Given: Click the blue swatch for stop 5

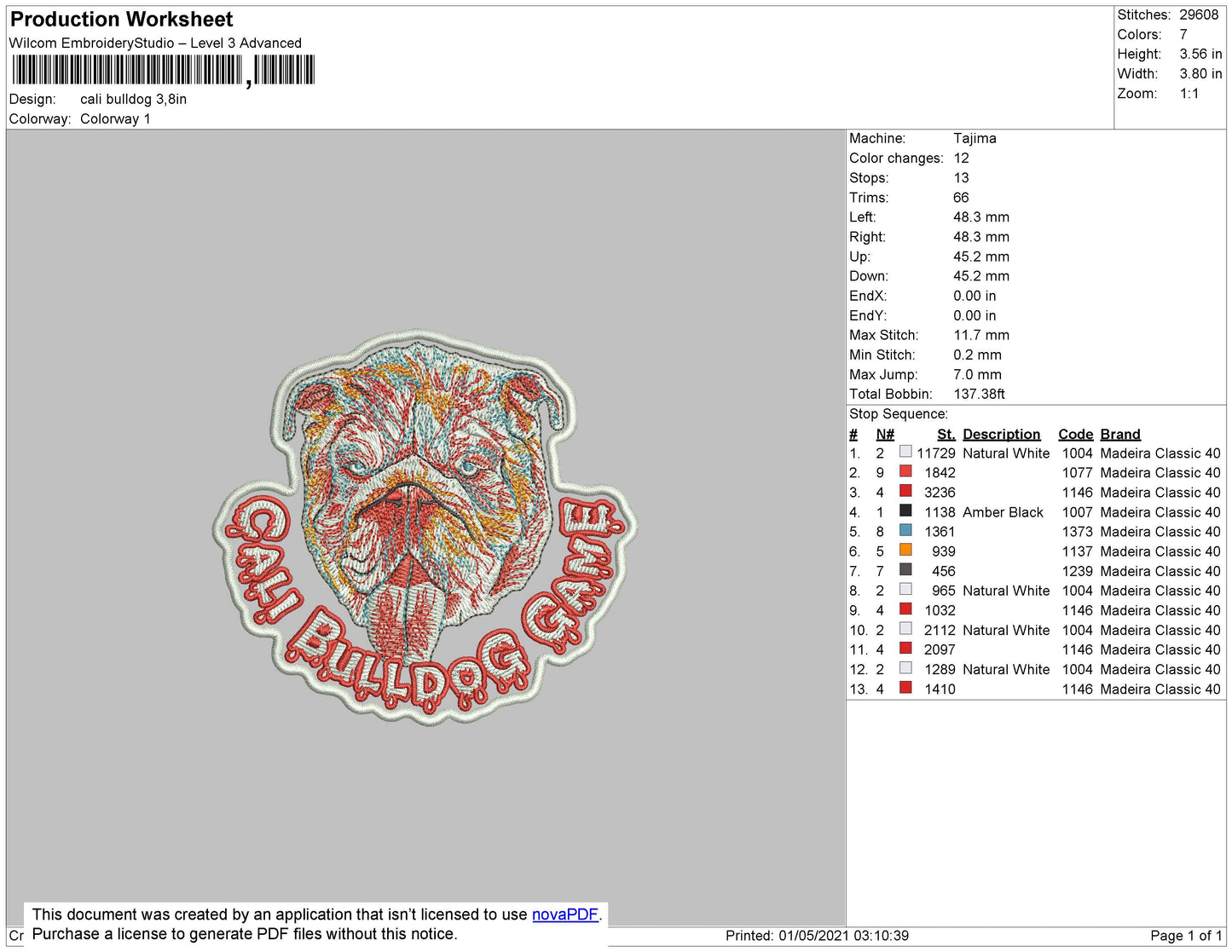Looking at the screenshot, I should [x=905, y=530].
